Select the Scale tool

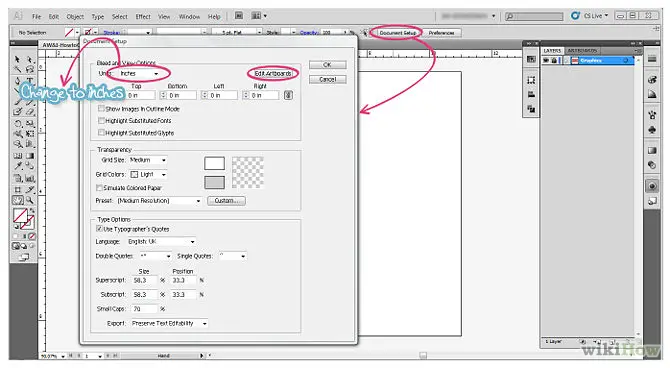pyautogui.click(x=29, y=124)
